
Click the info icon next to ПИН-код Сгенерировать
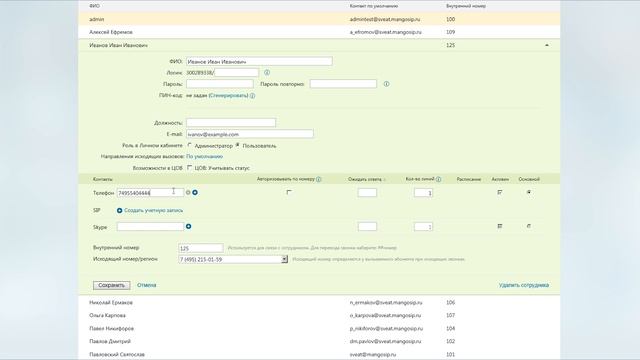pyautogui.click(x=252, y=96)
